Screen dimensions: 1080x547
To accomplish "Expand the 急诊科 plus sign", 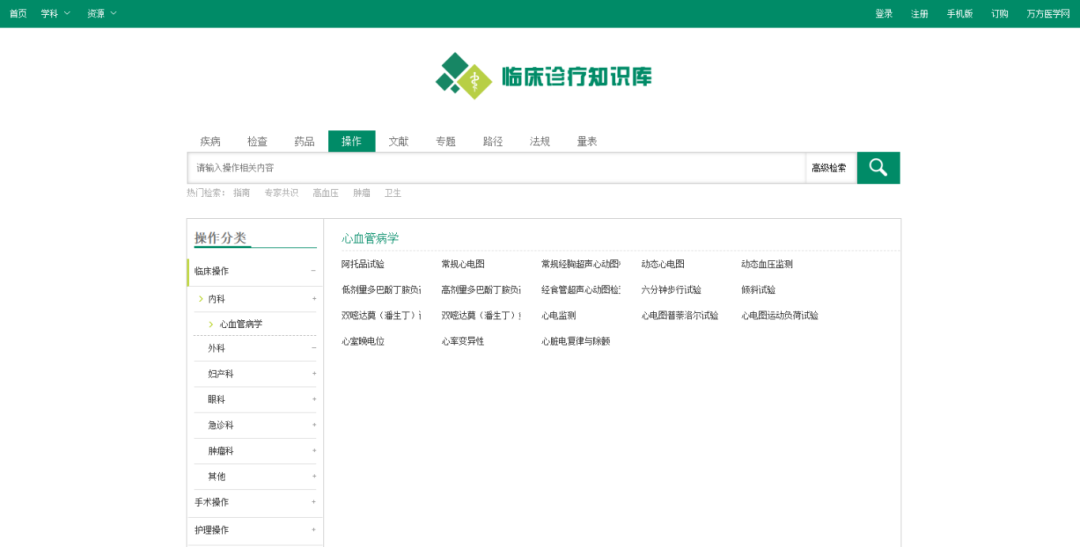I will coord(314,425).
